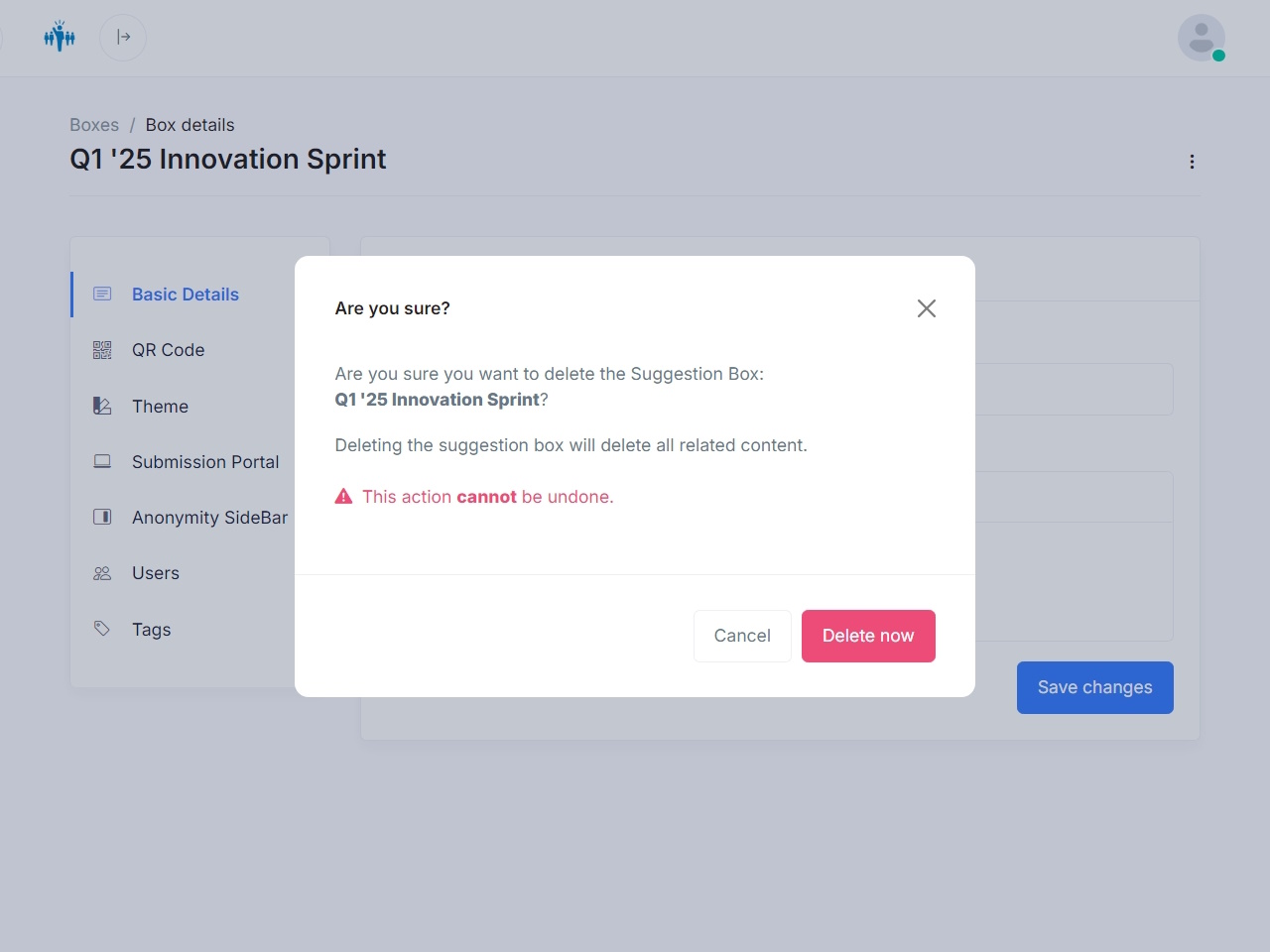Cancel the delete confirmation

[x=742, y=636]
